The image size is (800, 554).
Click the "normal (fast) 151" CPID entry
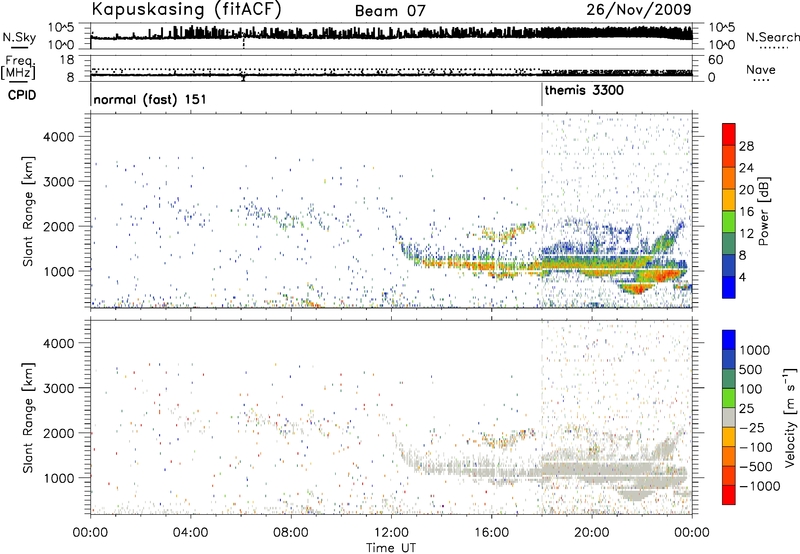pos(150,99)
